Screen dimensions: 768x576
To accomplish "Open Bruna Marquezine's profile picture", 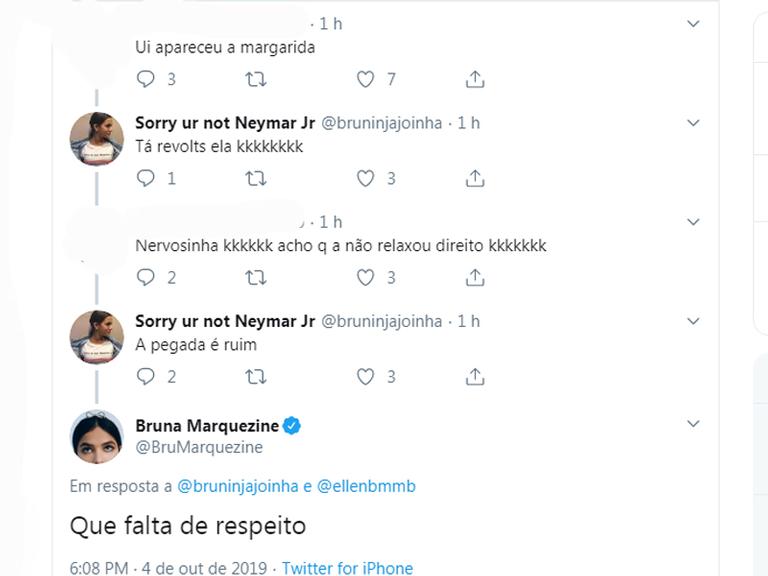I will click(97, 436).
